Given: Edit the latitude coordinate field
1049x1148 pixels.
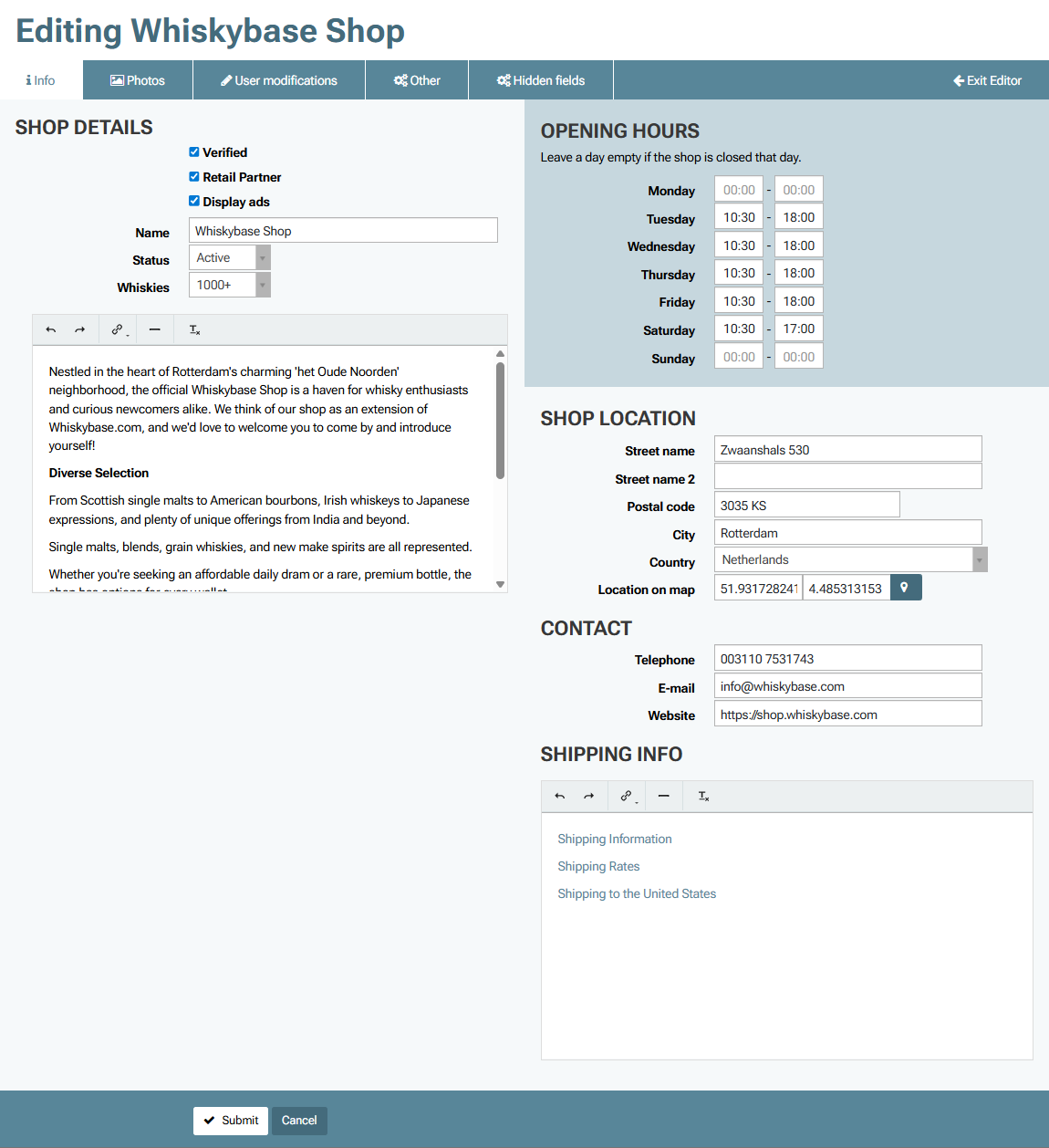Looking at the screenshot, I should pos(758,588).
